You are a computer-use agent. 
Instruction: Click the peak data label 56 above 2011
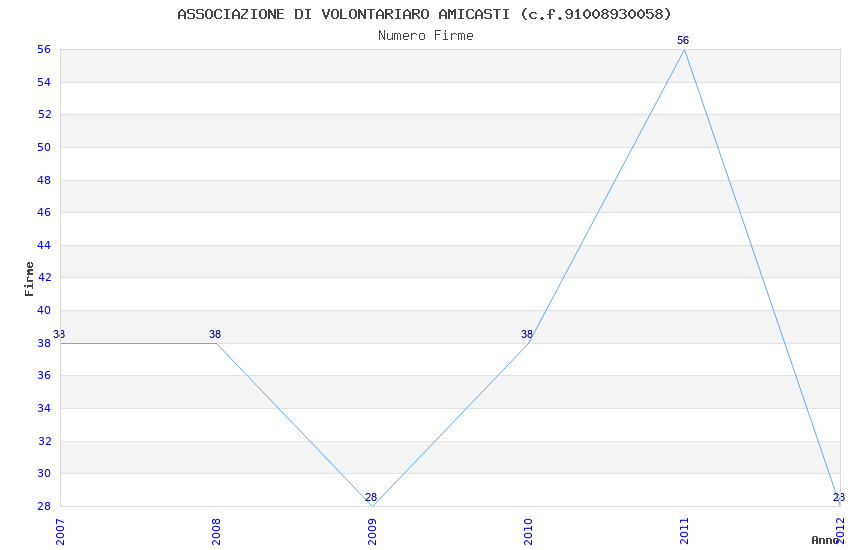(683, 41)
